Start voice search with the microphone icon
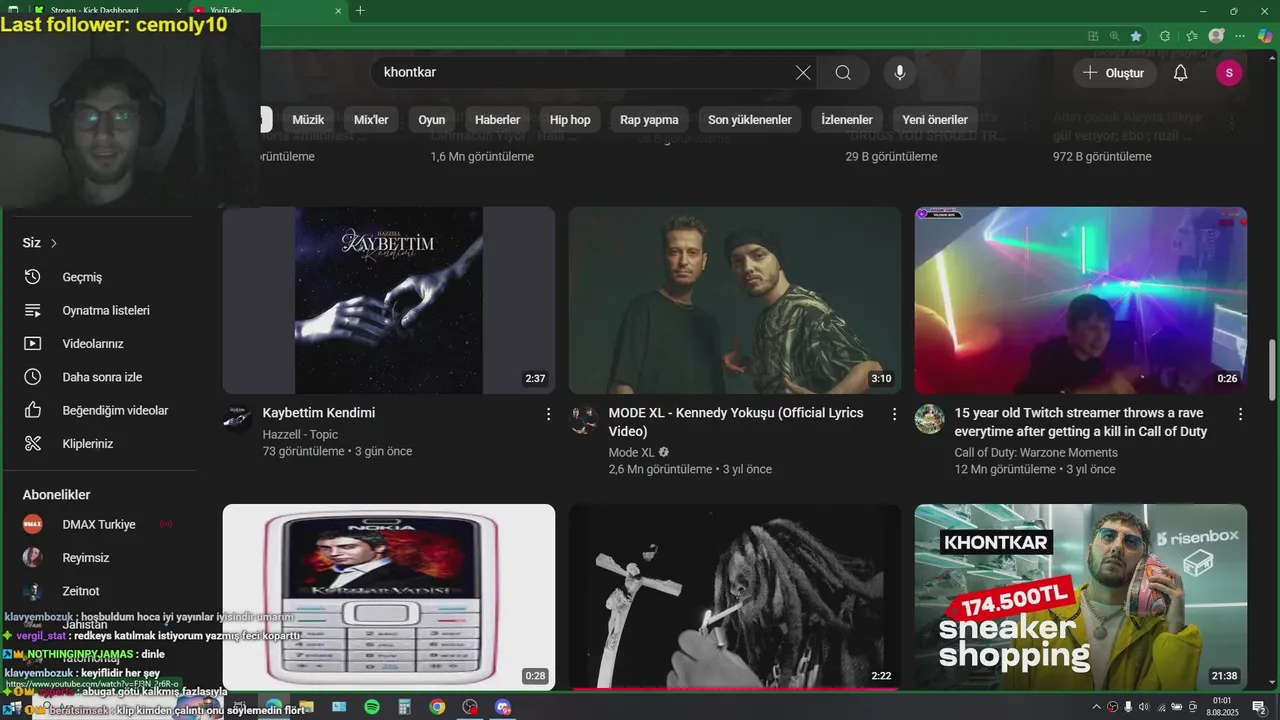 tap(899, 73)
